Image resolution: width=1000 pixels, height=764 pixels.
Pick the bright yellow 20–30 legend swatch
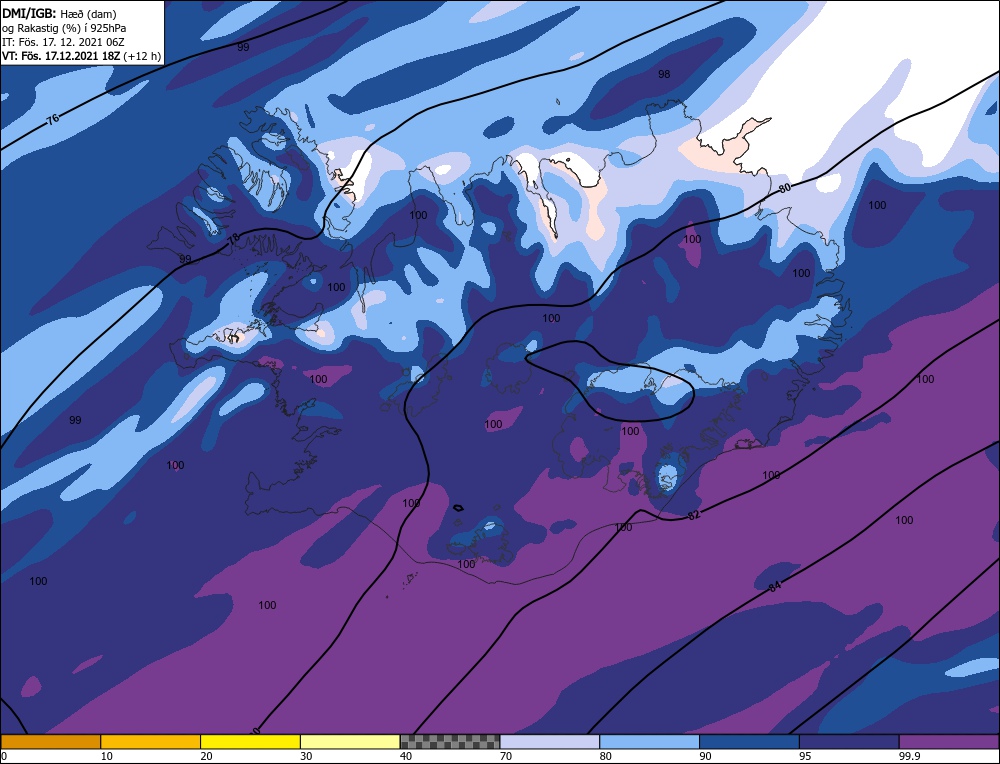250,741
